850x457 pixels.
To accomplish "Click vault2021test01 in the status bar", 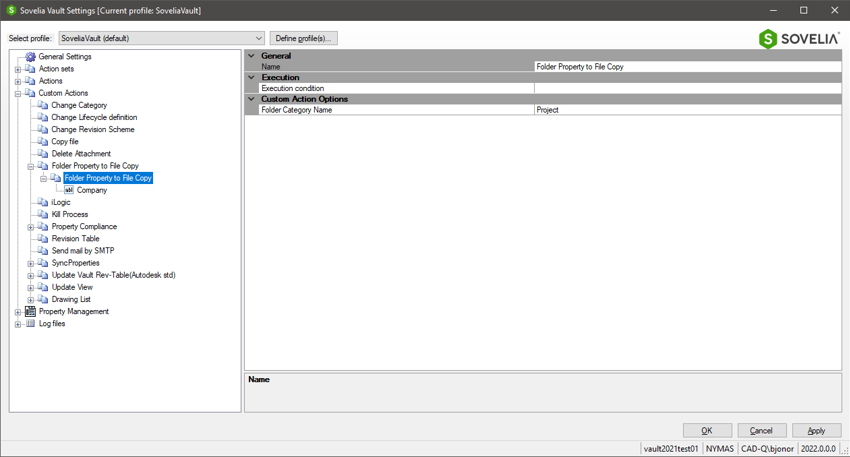I will 671,449.
